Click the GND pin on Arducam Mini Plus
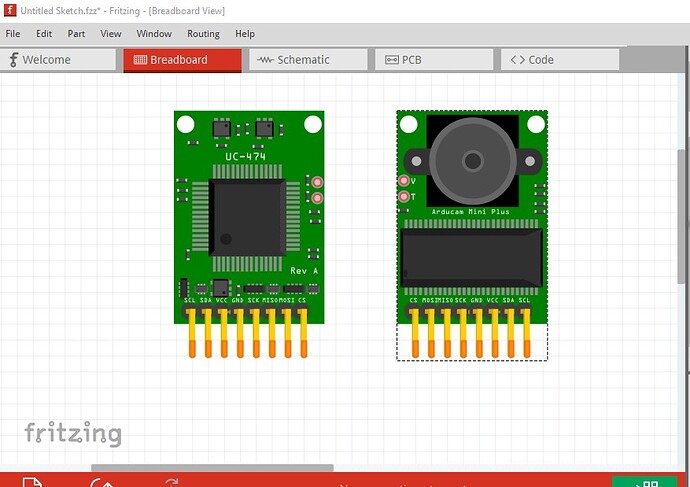The width and height of the screenshot is (690, 487). tap(478, 333)
